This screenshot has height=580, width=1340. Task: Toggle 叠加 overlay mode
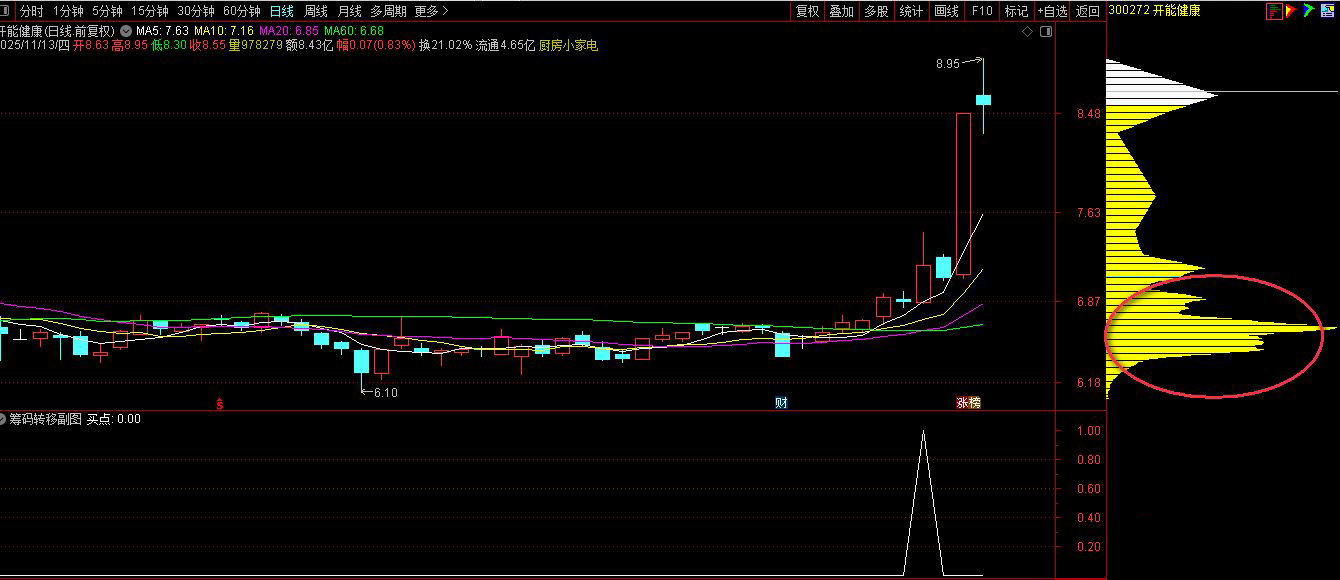(x=842, y=11)
